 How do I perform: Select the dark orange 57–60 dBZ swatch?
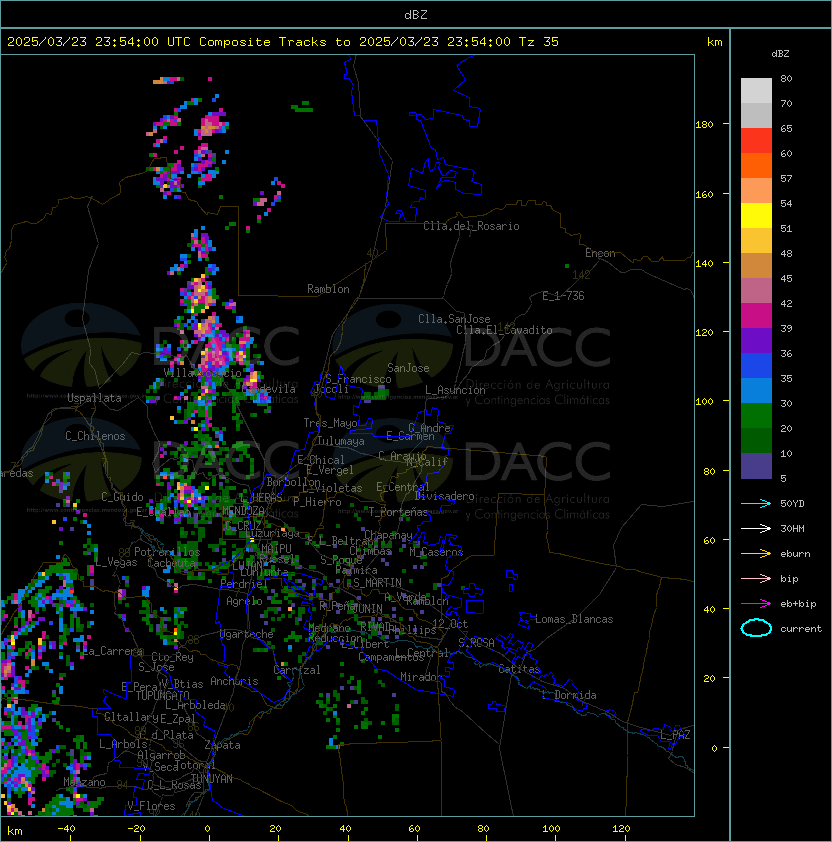click(x=756, y=165)
